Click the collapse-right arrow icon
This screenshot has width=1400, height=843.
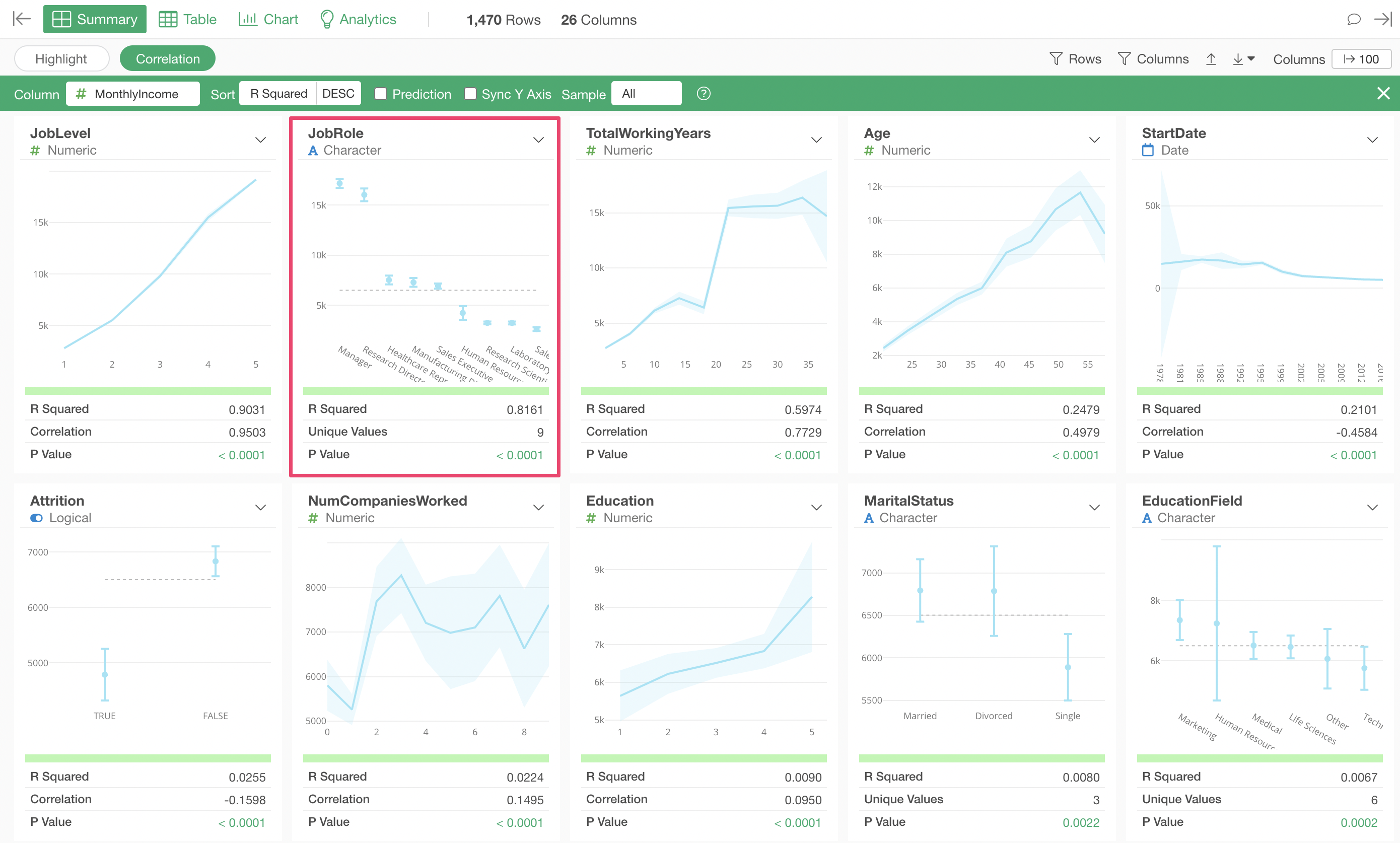click(1383, 19)
